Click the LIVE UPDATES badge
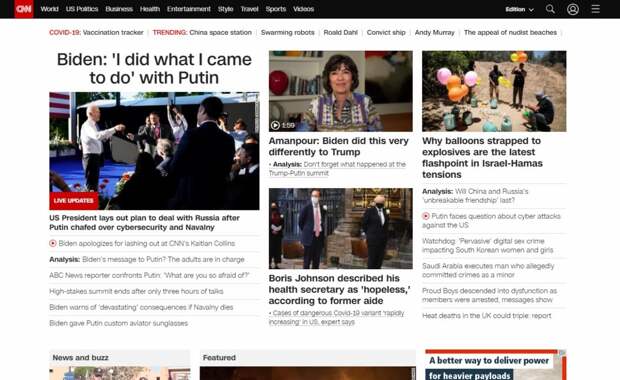 (74, 200)
